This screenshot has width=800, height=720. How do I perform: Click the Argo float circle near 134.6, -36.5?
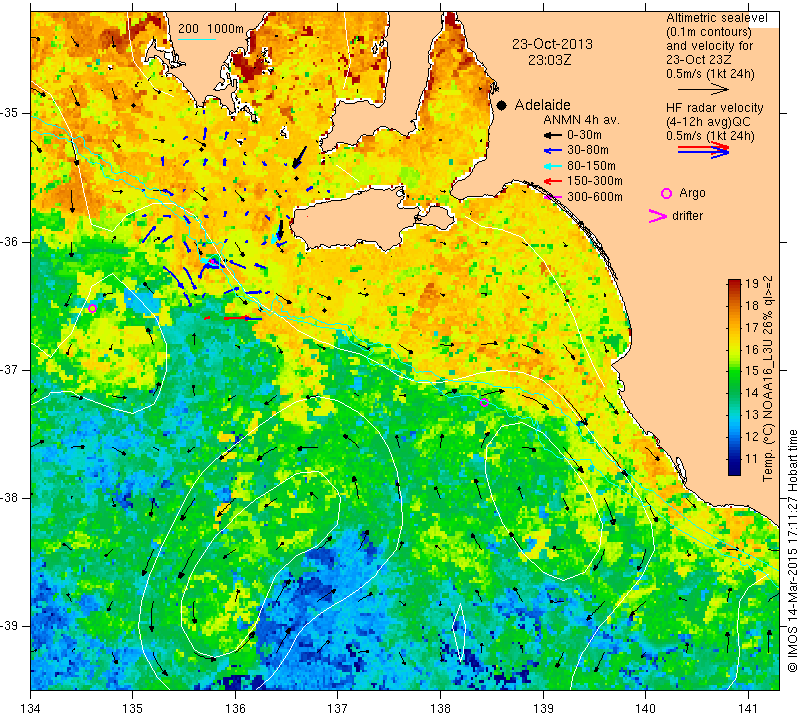pos(92,308)
